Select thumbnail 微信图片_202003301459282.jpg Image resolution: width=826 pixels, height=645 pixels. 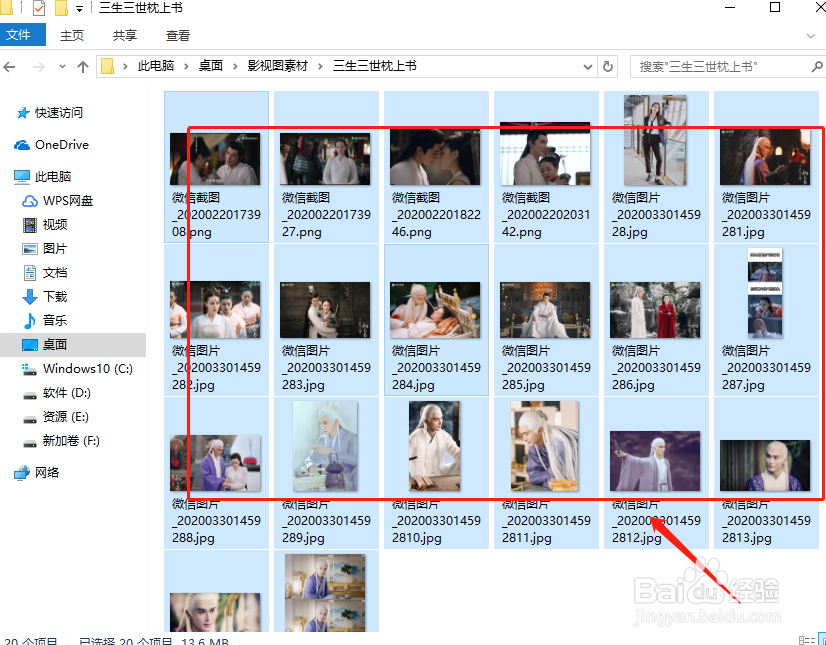[x=215, y=310]
